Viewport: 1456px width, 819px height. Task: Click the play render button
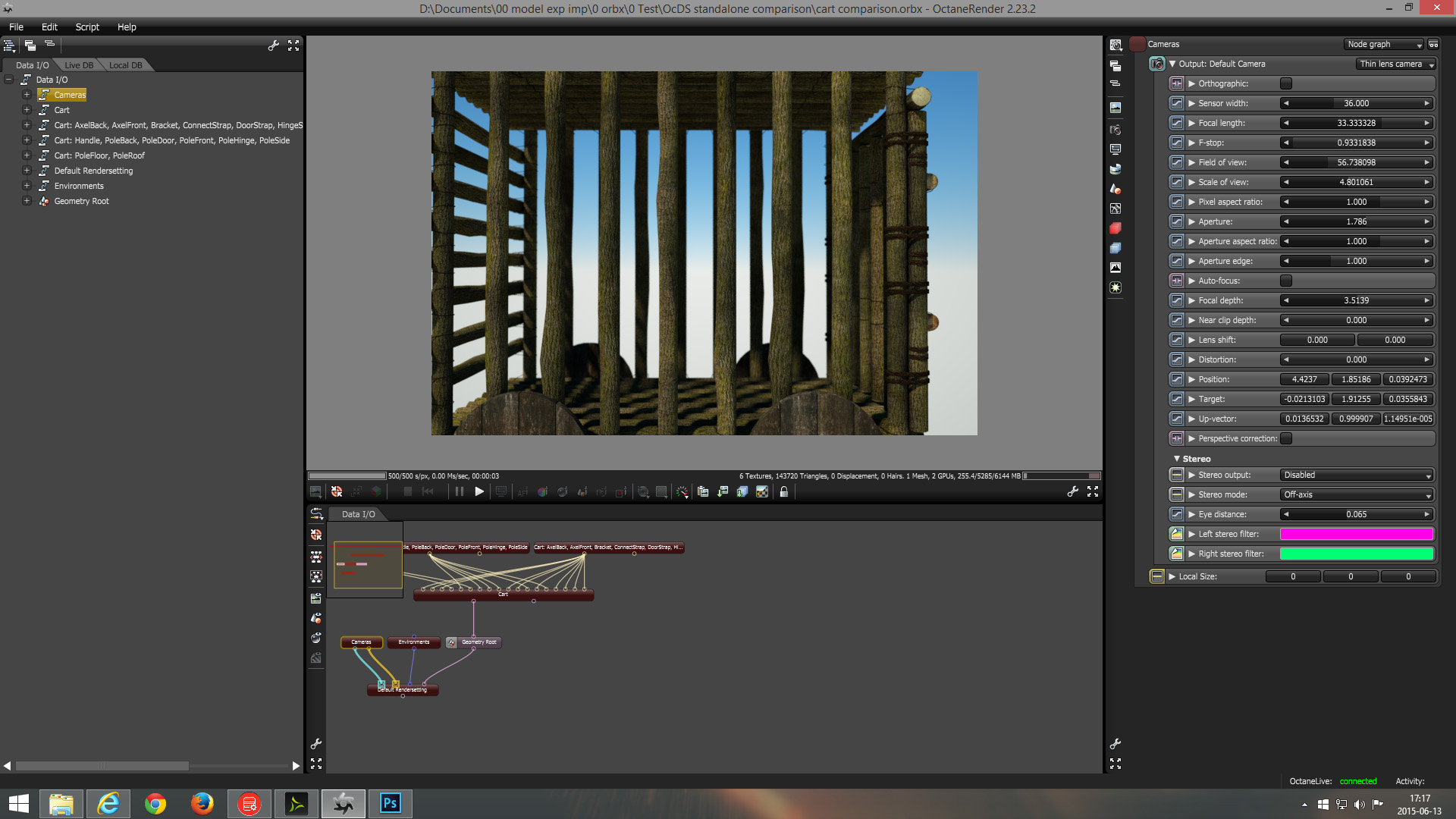[x=479, y=492]
